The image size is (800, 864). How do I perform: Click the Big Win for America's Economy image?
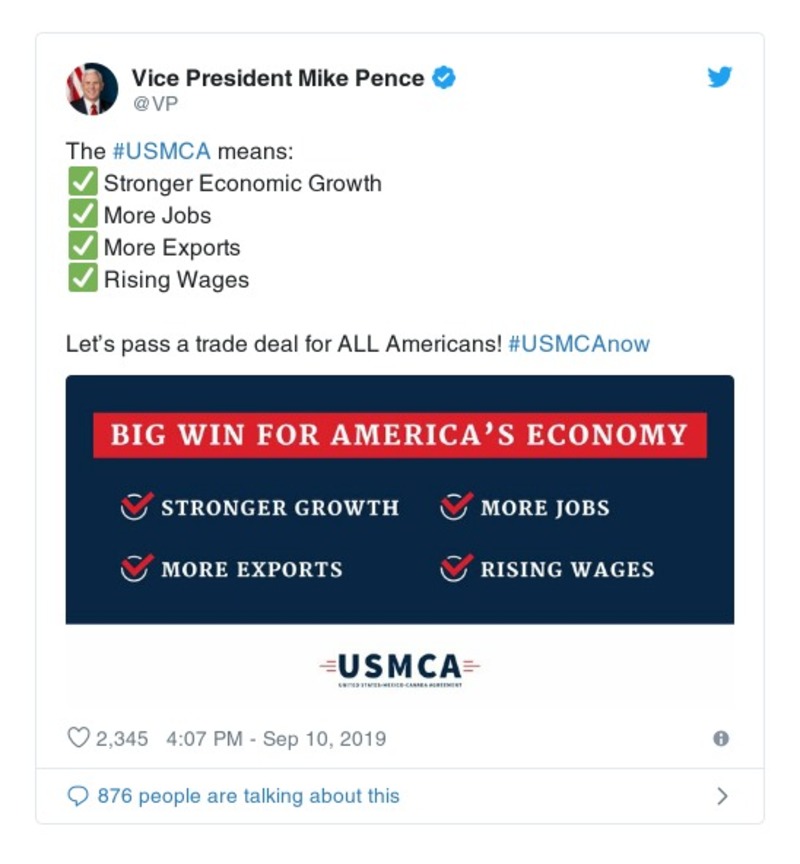click(x=400, y=500)
